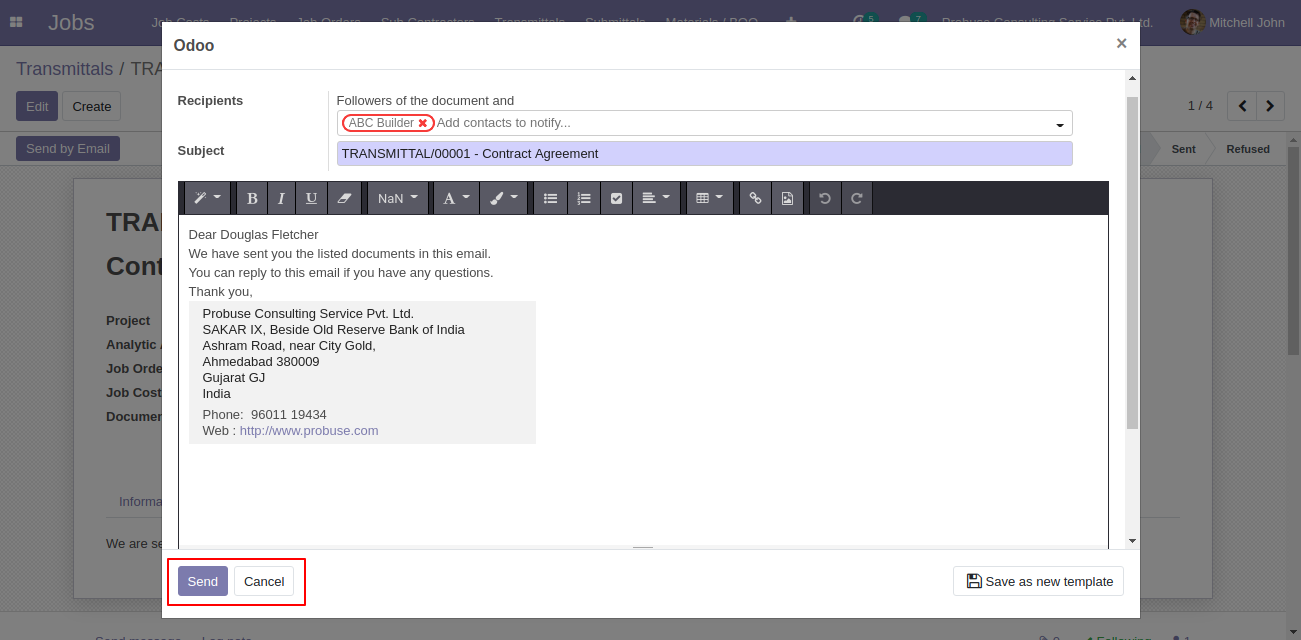
Task: Toggle bold formatting in the editor
Action: click(x=252, y=198)
